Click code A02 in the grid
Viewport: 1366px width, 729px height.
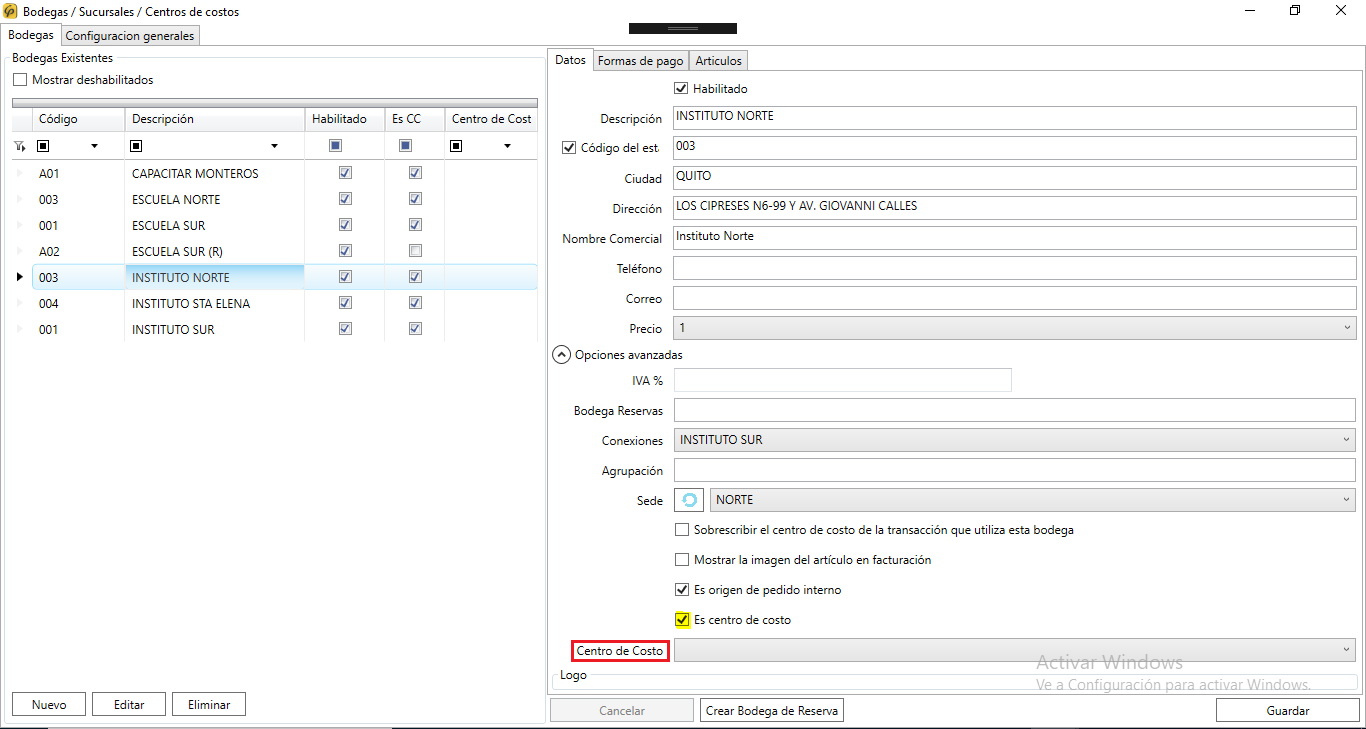[x=49, y=251]
